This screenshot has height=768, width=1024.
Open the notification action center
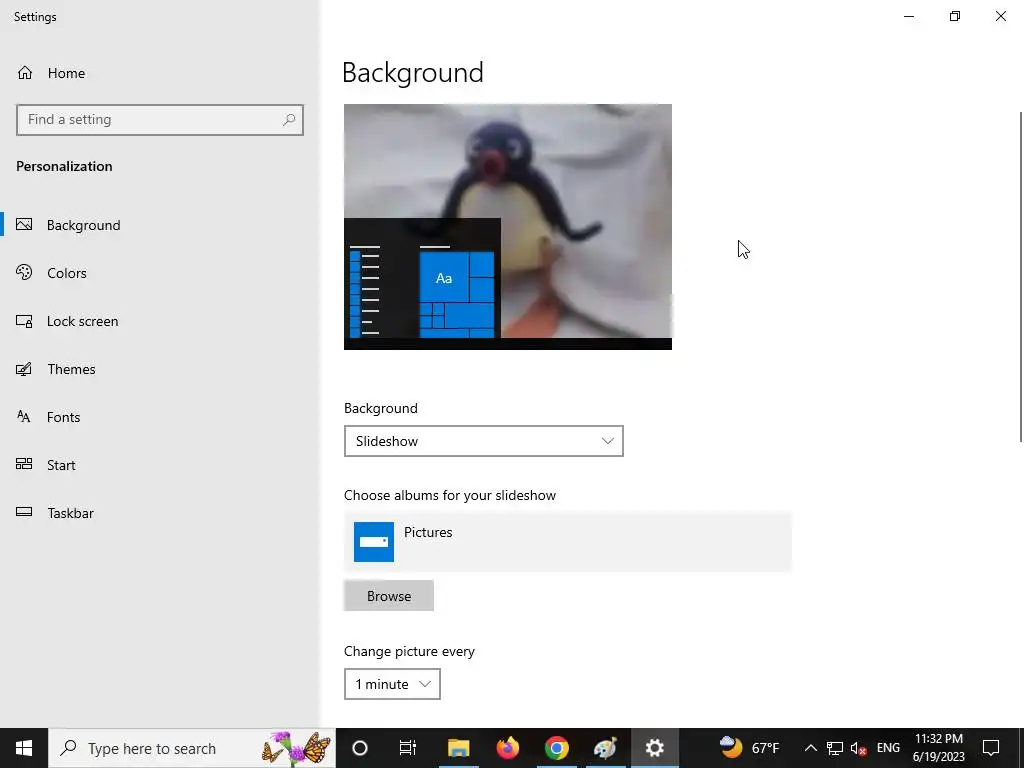pos(991,748)
